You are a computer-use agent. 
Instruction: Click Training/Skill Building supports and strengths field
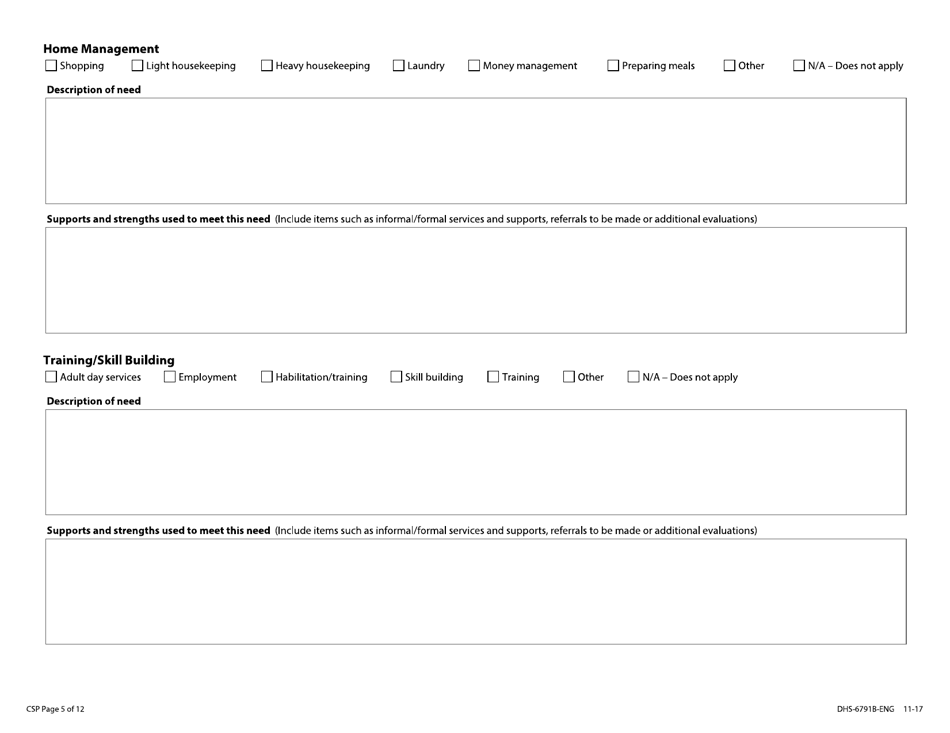(475, 591)
